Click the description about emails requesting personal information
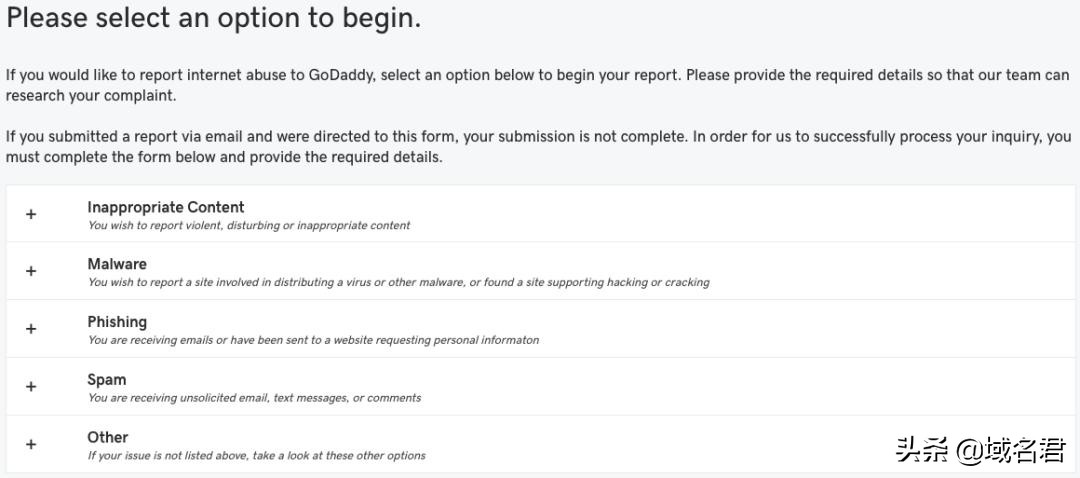The height and width of the screenshot is (478, 1080). click(313, 340)
